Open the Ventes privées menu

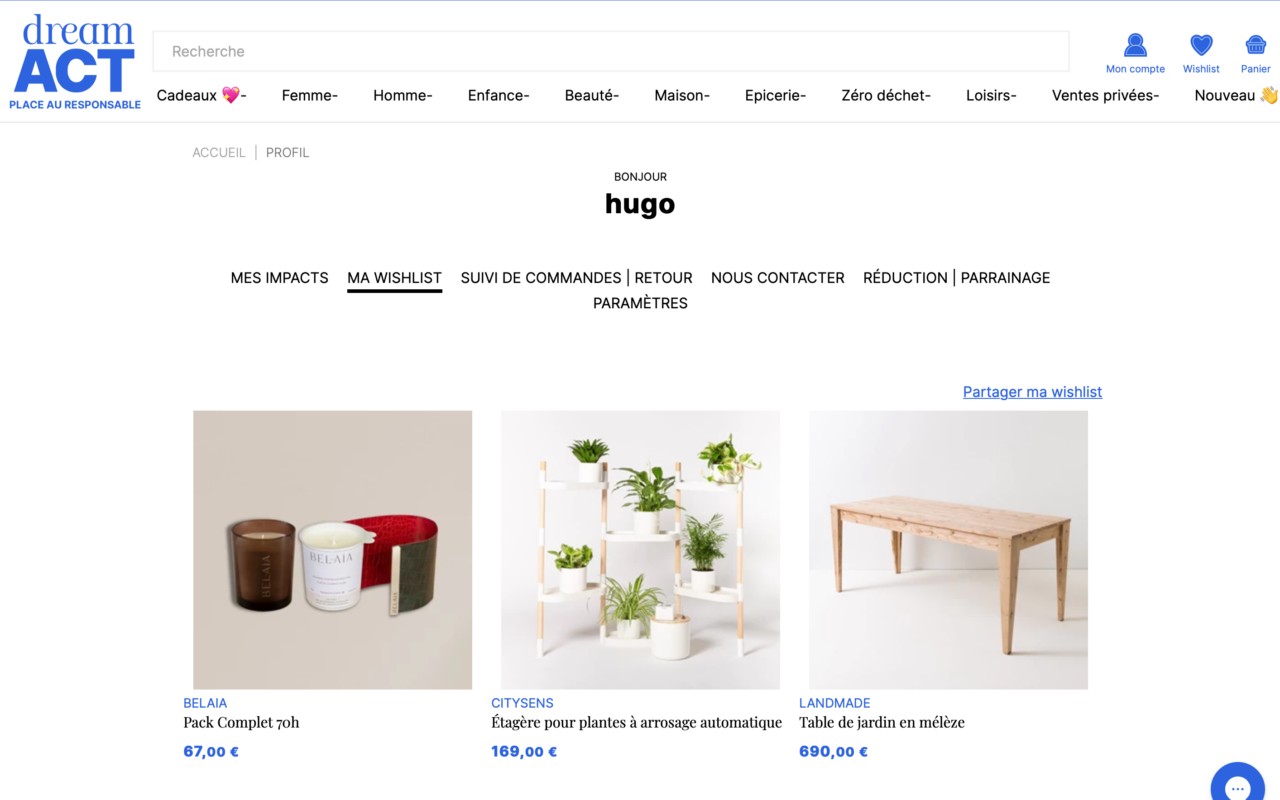click(x=1105, y=96)
